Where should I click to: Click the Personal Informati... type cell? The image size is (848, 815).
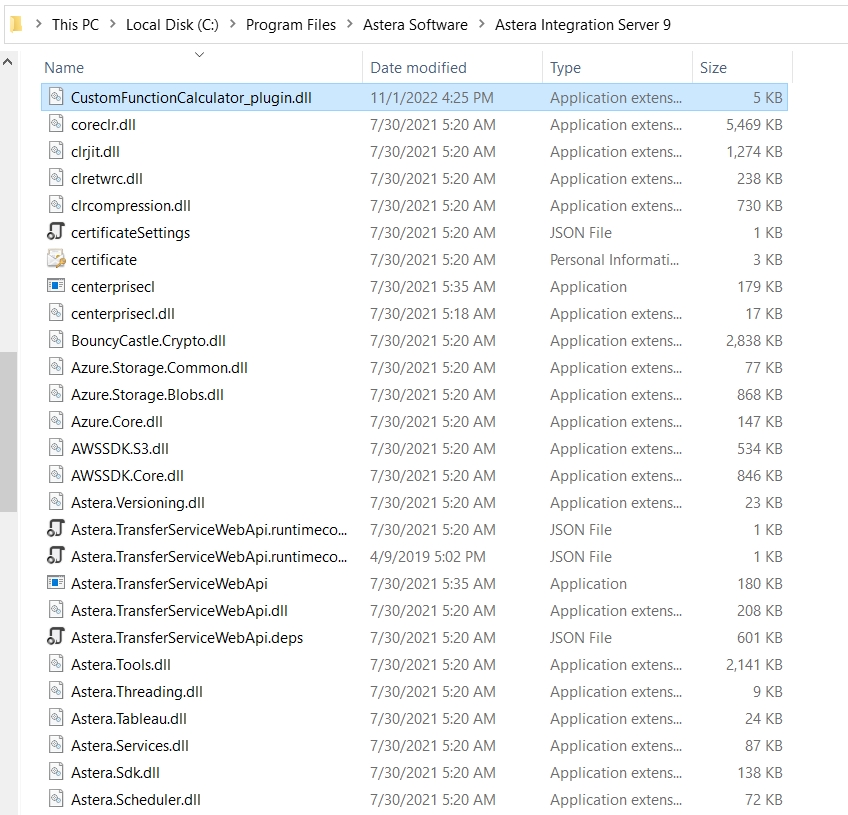[x=614, y=260]
